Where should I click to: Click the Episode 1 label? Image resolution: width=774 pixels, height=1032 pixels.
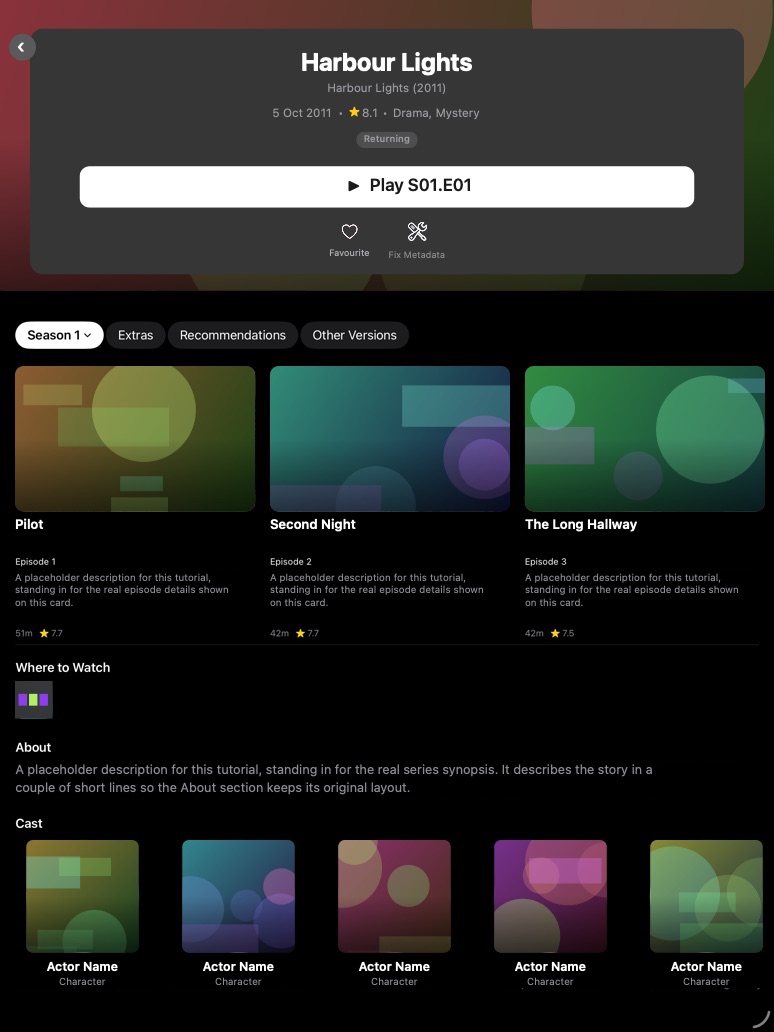click(x=36, y=561)
